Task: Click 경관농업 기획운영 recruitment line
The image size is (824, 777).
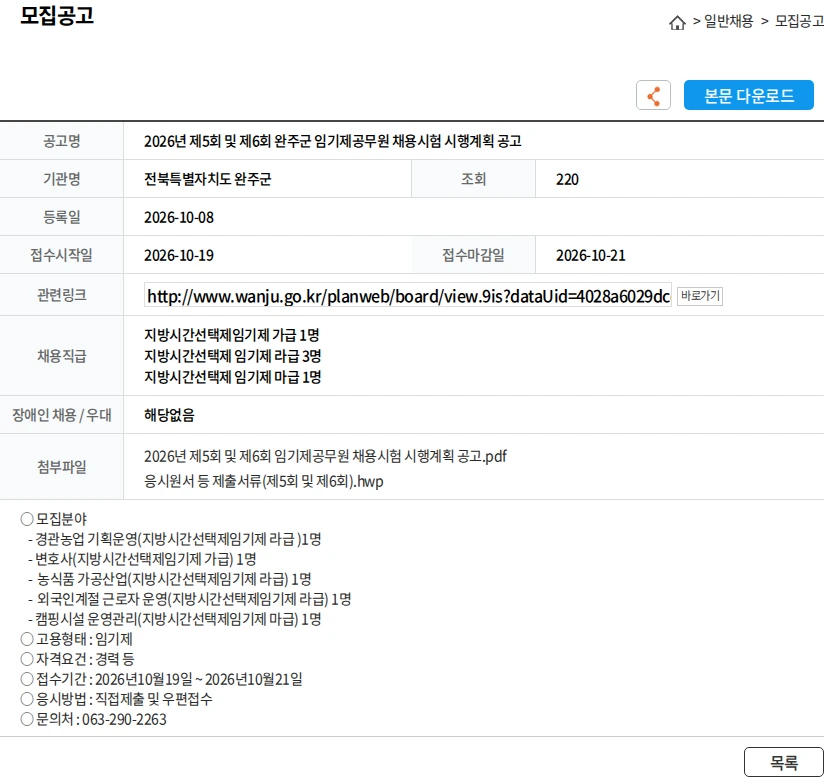Action: pyautogui.click(x=174, y=539)
